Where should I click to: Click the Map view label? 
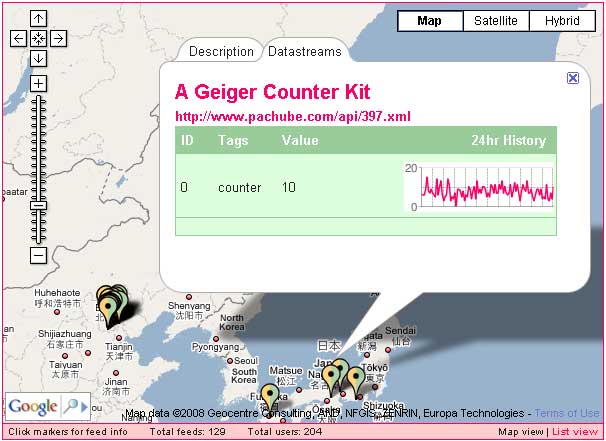tap(521, 432)
